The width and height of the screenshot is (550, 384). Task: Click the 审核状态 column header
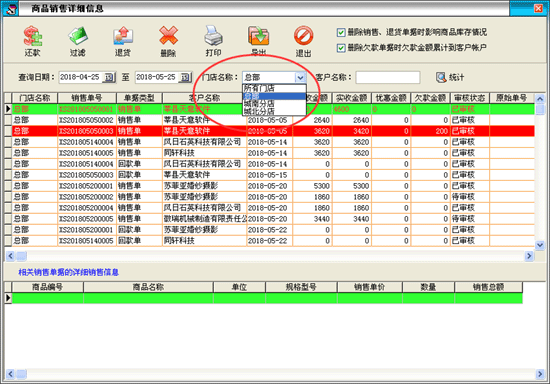469,98
